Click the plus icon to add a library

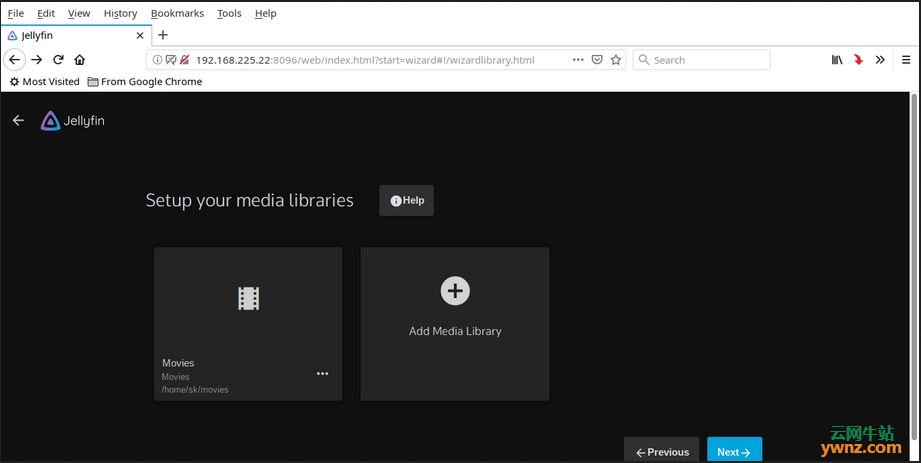[455, 291]
